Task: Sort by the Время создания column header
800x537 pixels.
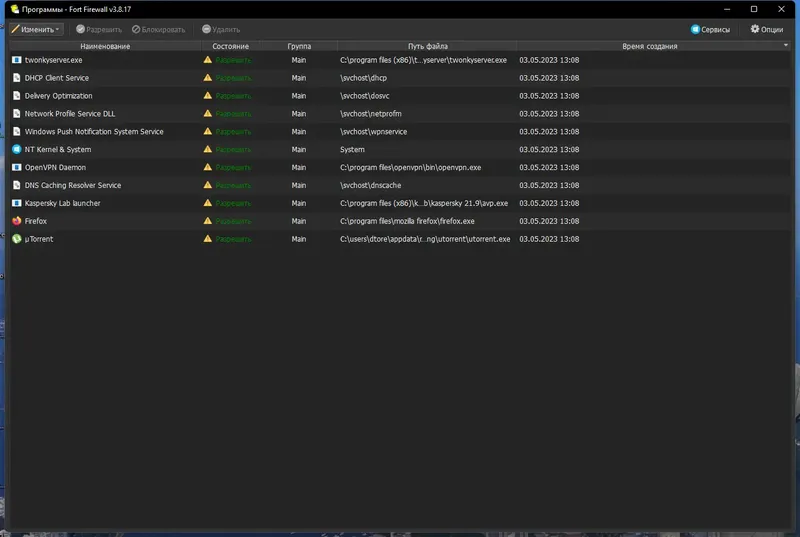Action: pos(649,46)
